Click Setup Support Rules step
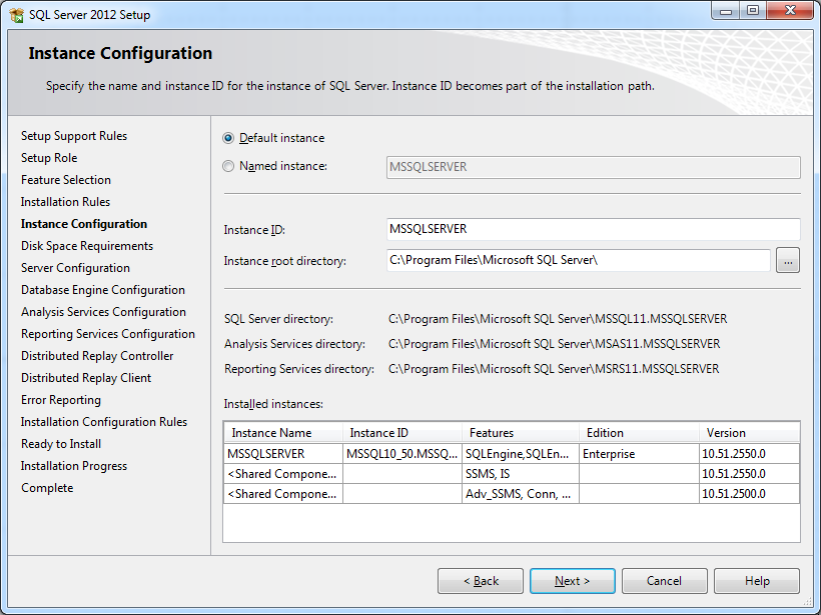The height and width of the screenshot is (615, 821). point(74,136)
